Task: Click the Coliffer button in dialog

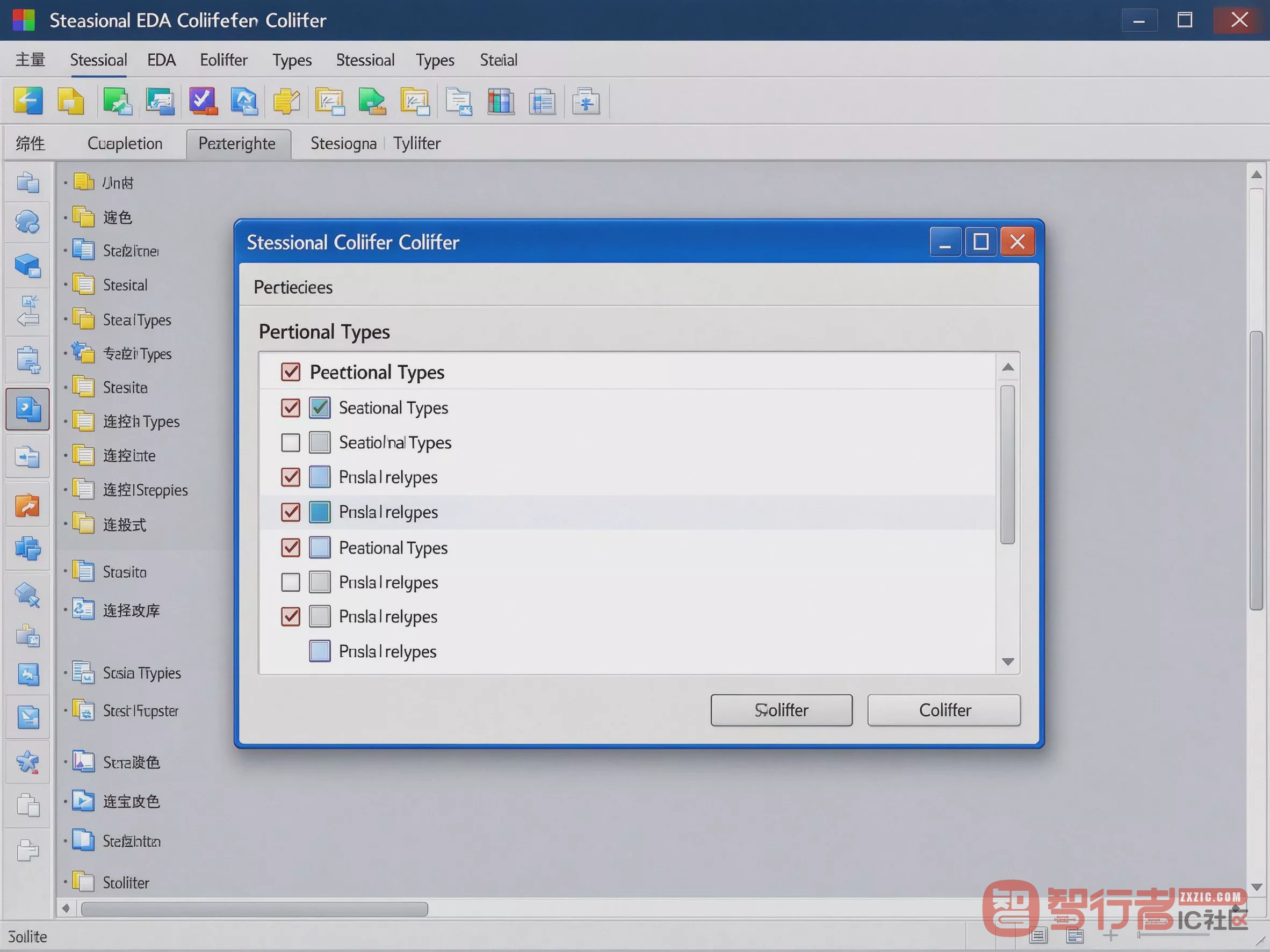Action: [944, 710]
